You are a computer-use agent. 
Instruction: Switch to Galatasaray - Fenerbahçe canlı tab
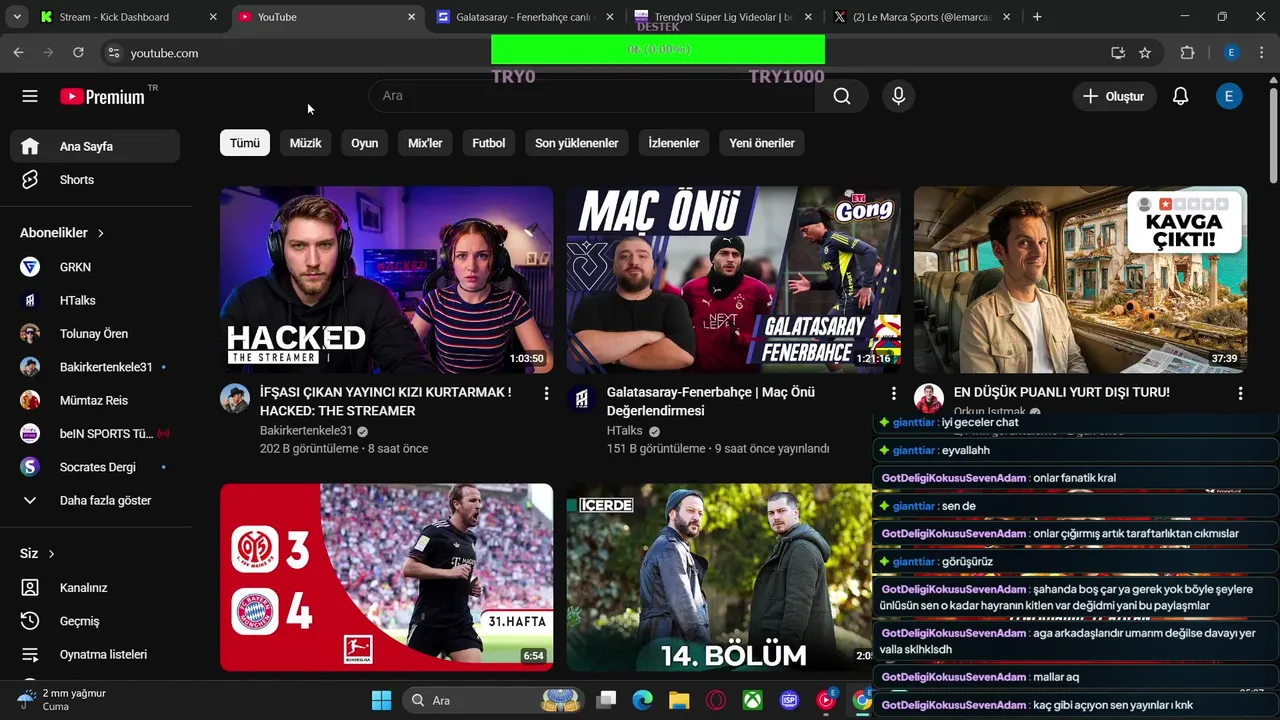526,17
